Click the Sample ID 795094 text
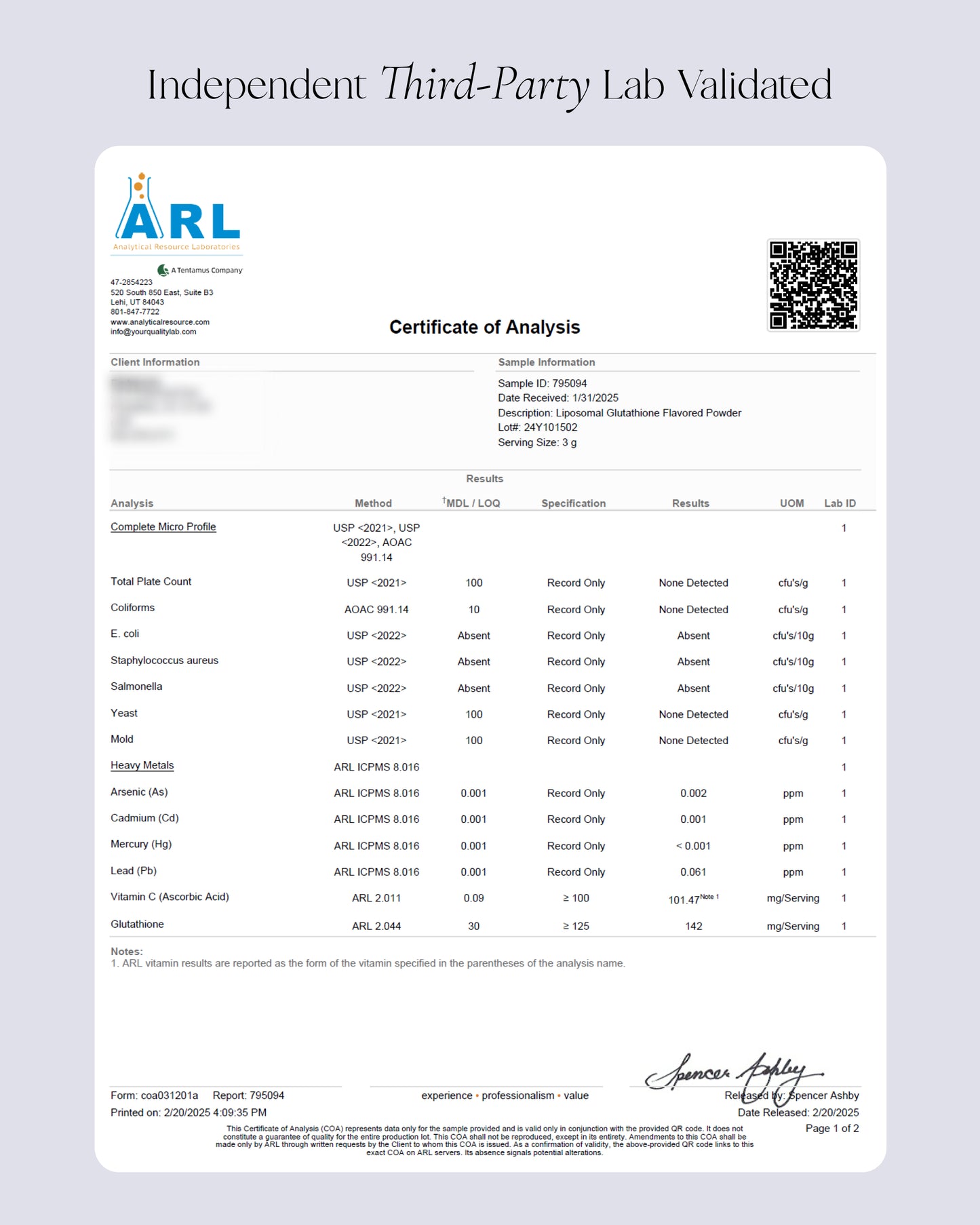Screen dimensions: 980x1225 click(542, 383)
